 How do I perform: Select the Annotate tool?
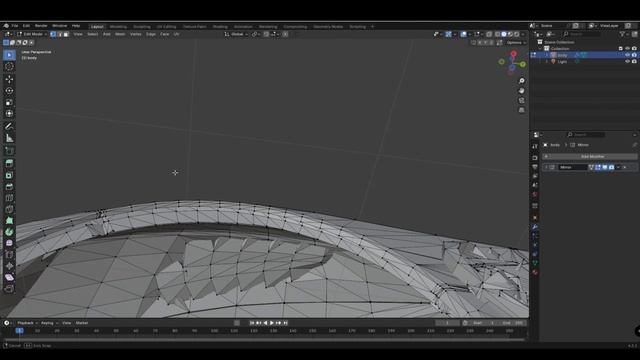[x=9, y=127]
